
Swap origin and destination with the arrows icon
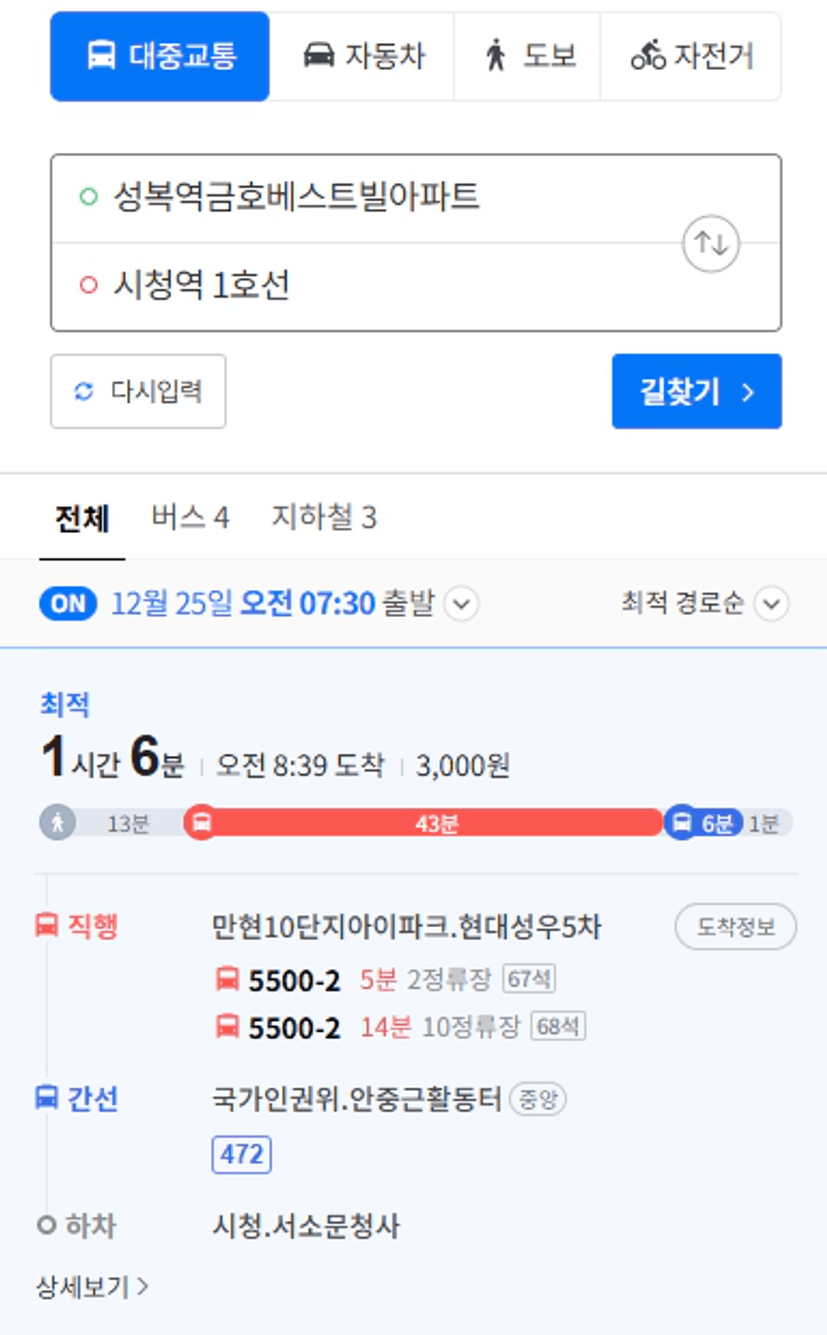pyautogui.click(x=711, y=243)
